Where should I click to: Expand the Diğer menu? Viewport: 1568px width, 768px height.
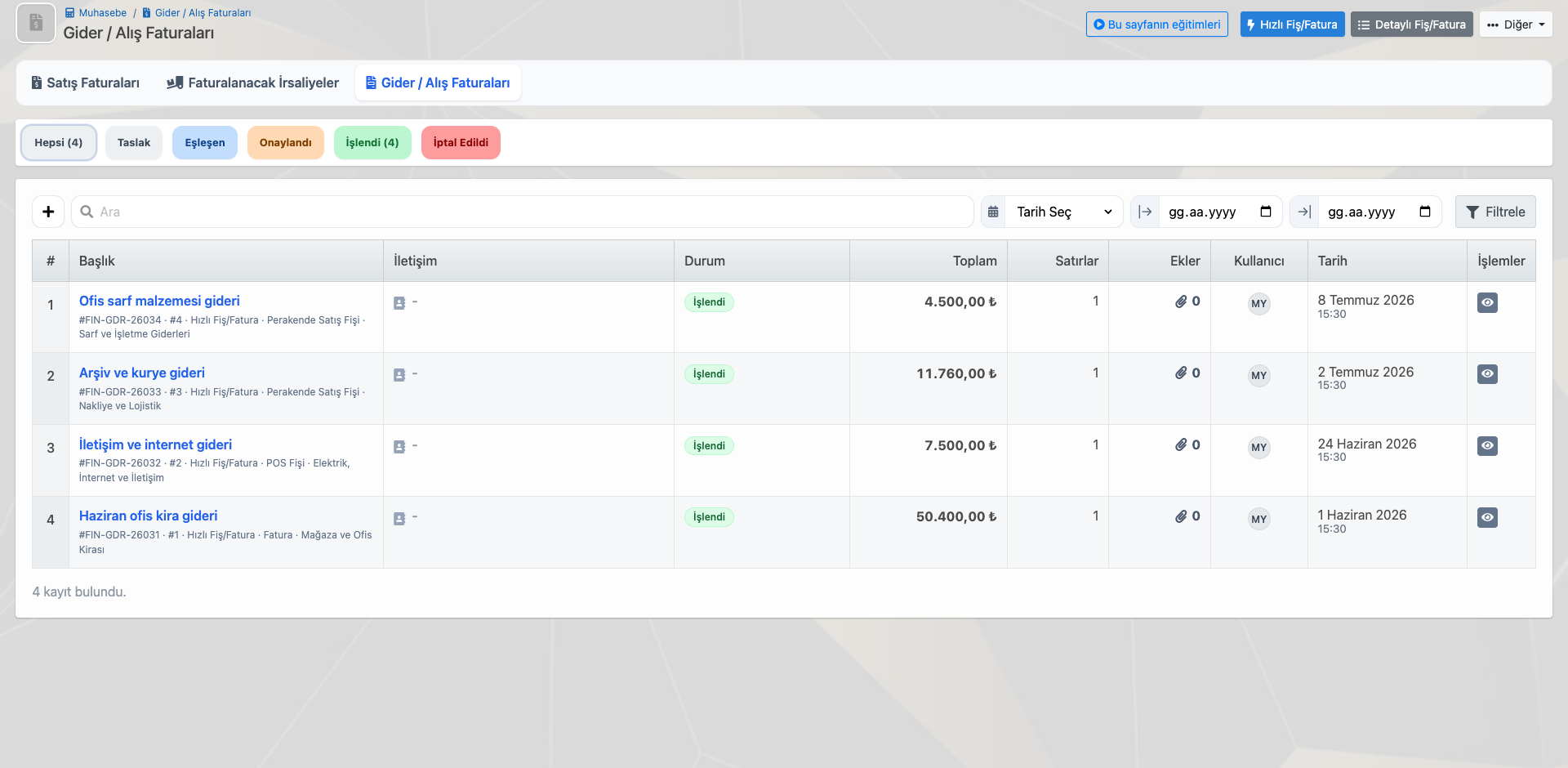click(x=1516, y=25)
